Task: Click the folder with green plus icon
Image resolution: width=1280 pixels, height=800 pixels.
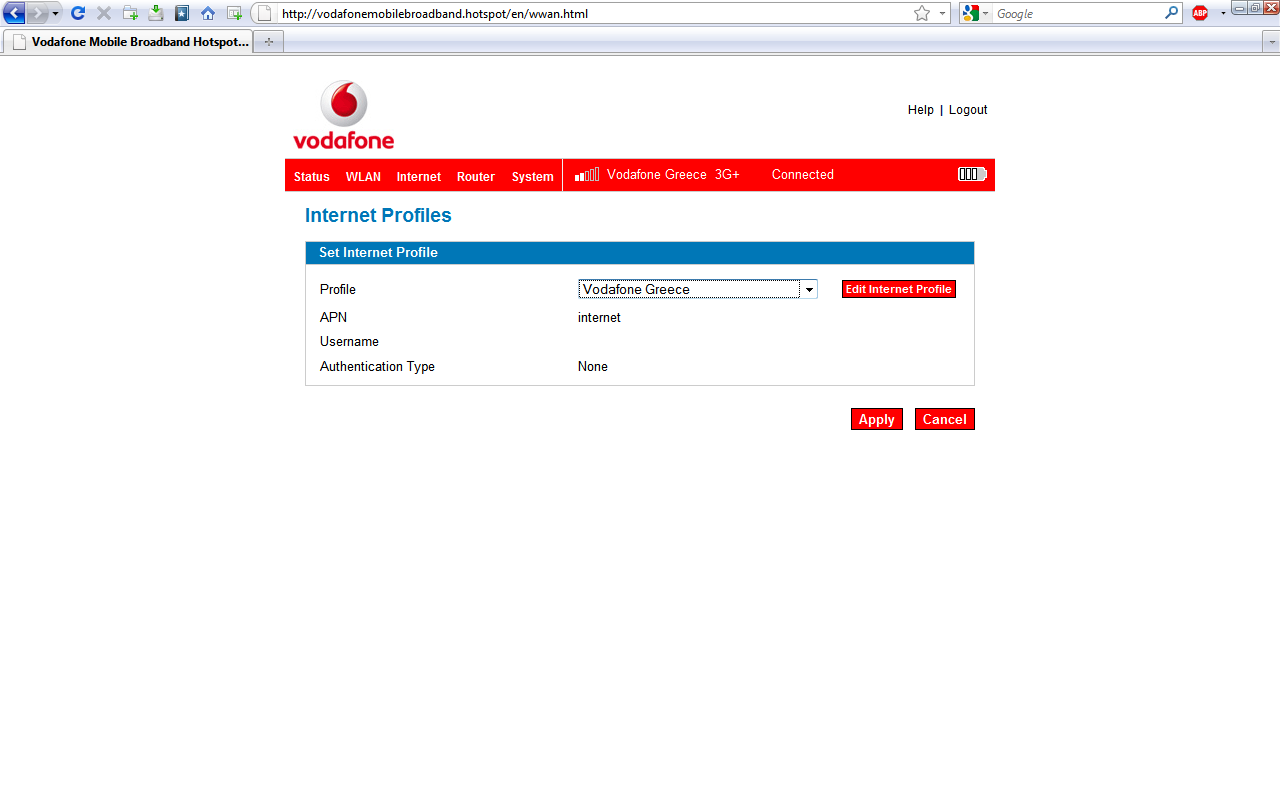Action: click(x=130, y=13)
